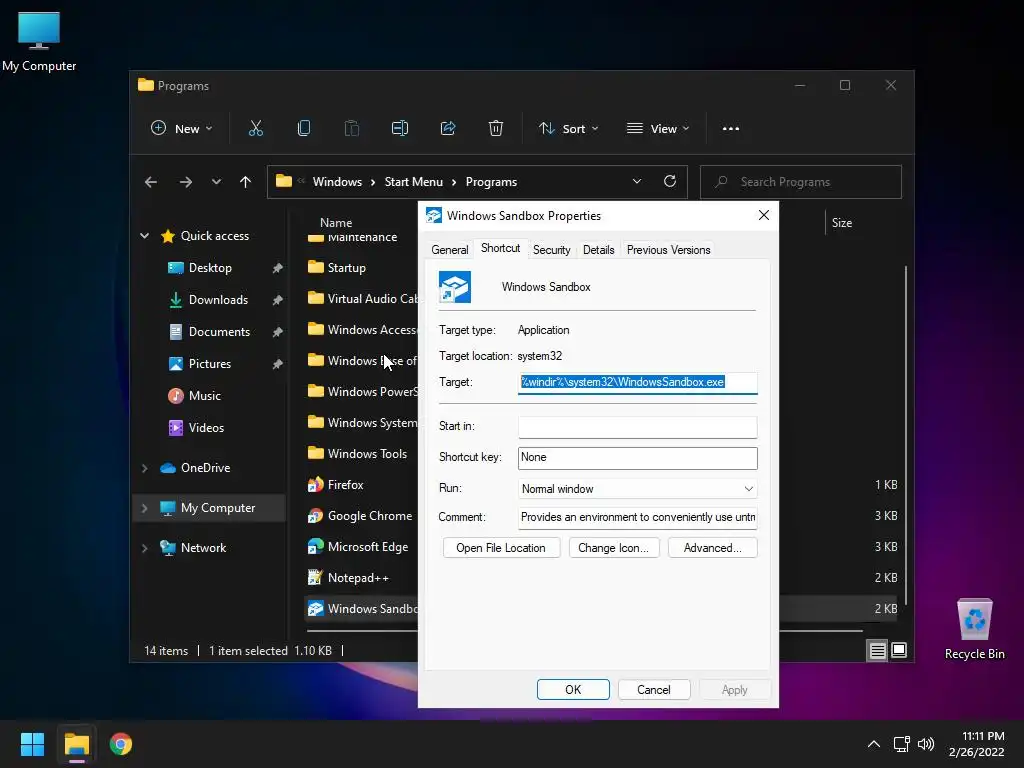Click the Comment field
Image resolution: width=1024 pixels, height=768 pixels.
tap(637, 518)
